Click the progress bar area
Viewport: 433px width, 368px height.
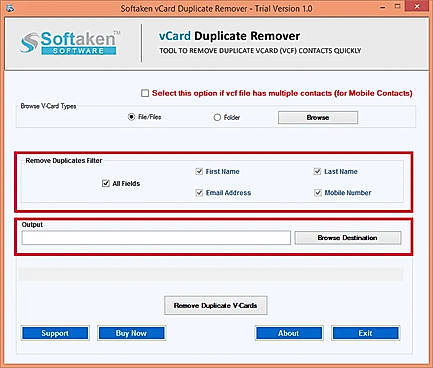(212, 274)
